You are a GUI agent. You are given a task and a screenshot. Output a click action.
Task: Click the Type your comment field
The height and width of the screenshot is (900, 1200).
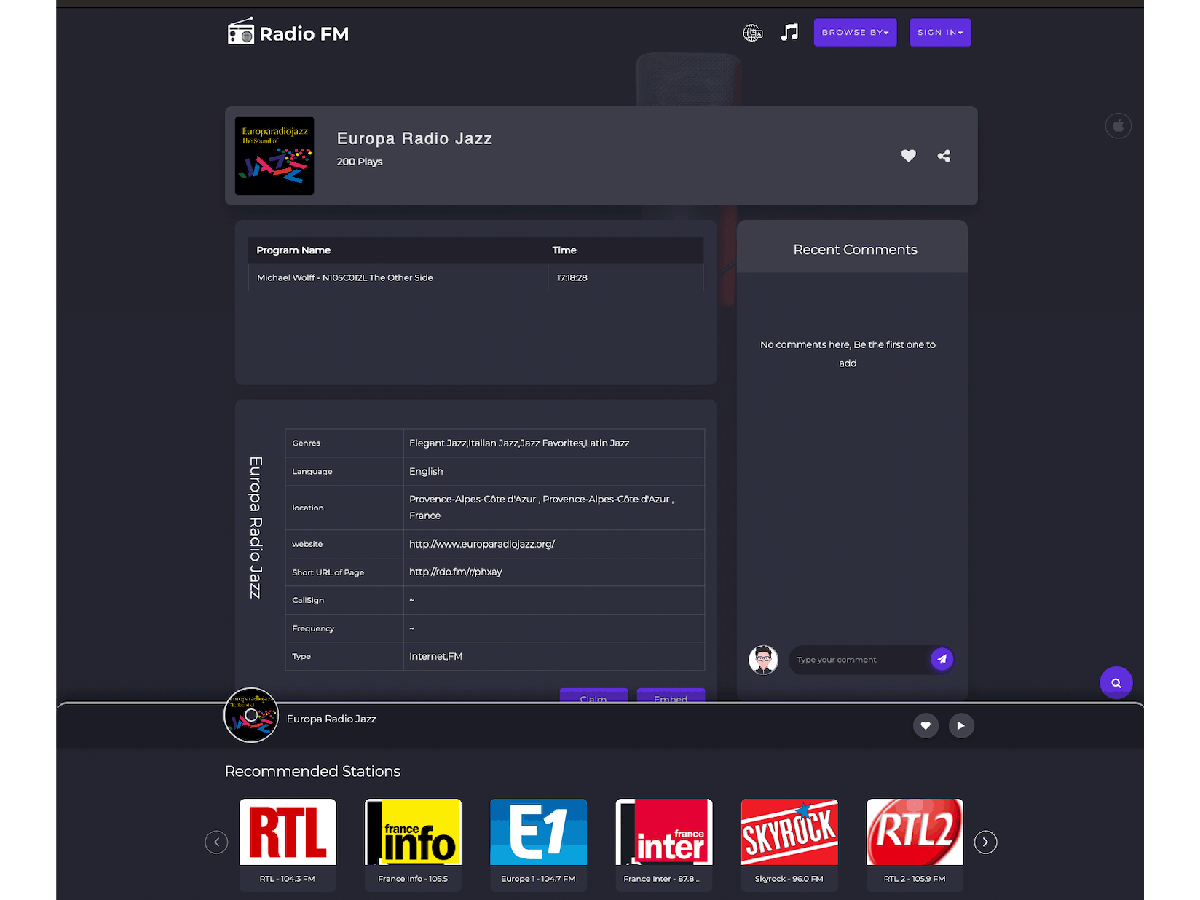pyautogui.click(x=860, y=660)
